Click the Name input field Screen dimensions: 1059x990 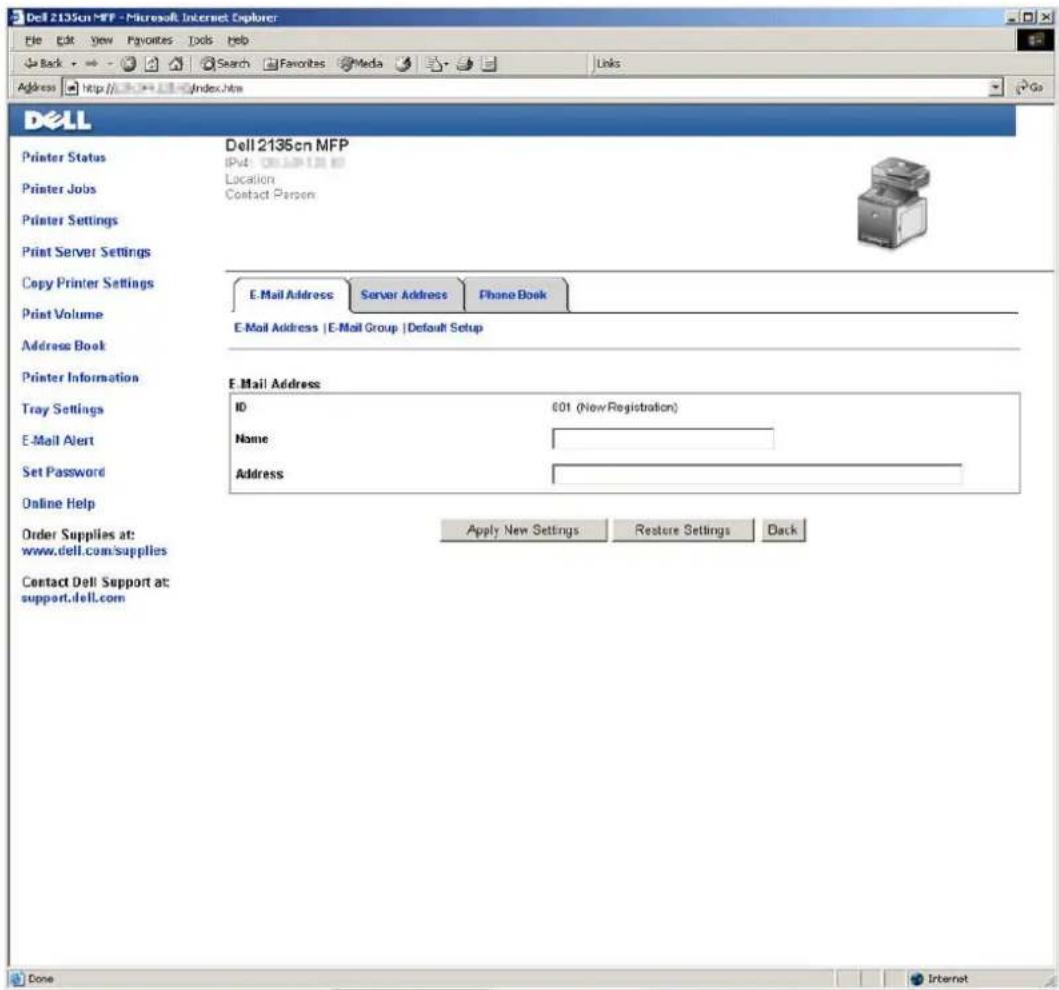(x=663, y=438)
